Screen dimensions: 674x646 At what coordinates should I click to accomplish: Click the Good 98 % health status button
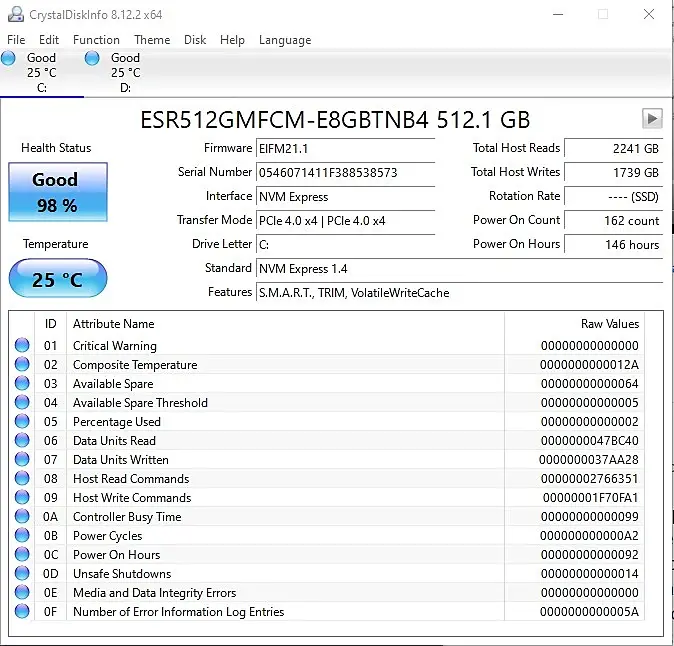tap(56, 192)
